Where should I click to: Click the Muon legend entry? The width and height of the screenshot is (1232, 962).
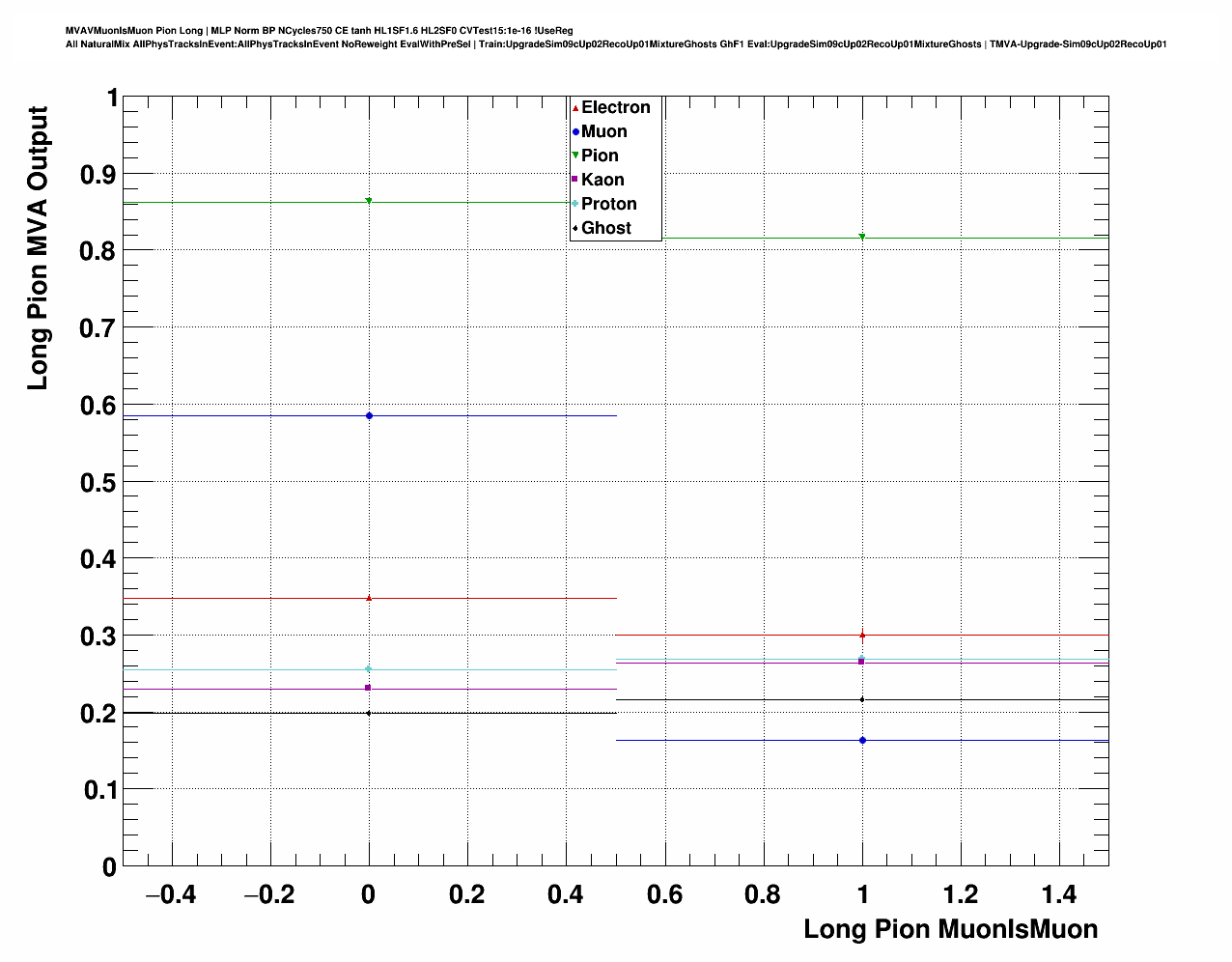click(600, 131)
